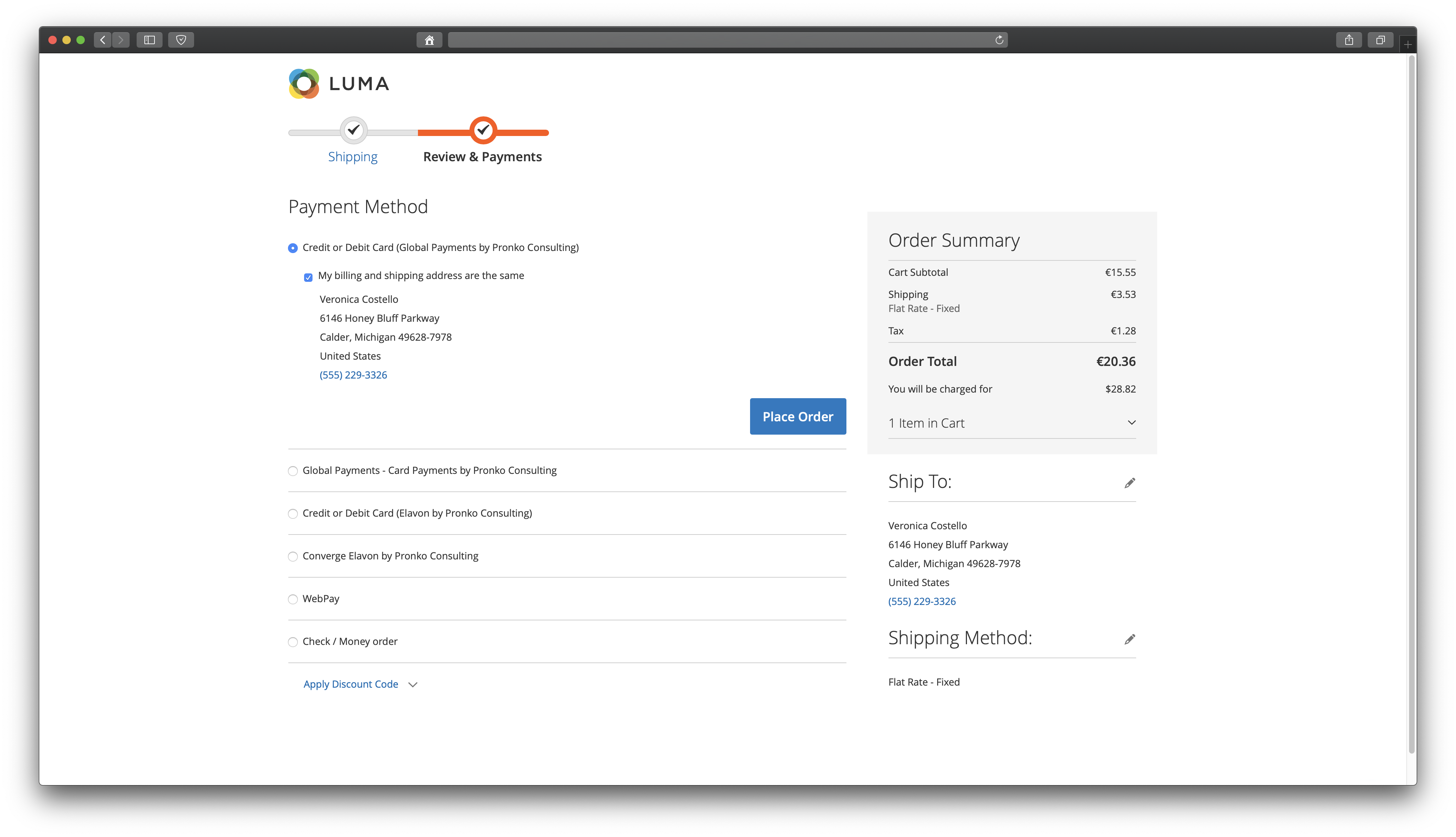This screenshot has height=837, width=1456.
Task: Select WebPay payment method
Action: click(293, 599)
